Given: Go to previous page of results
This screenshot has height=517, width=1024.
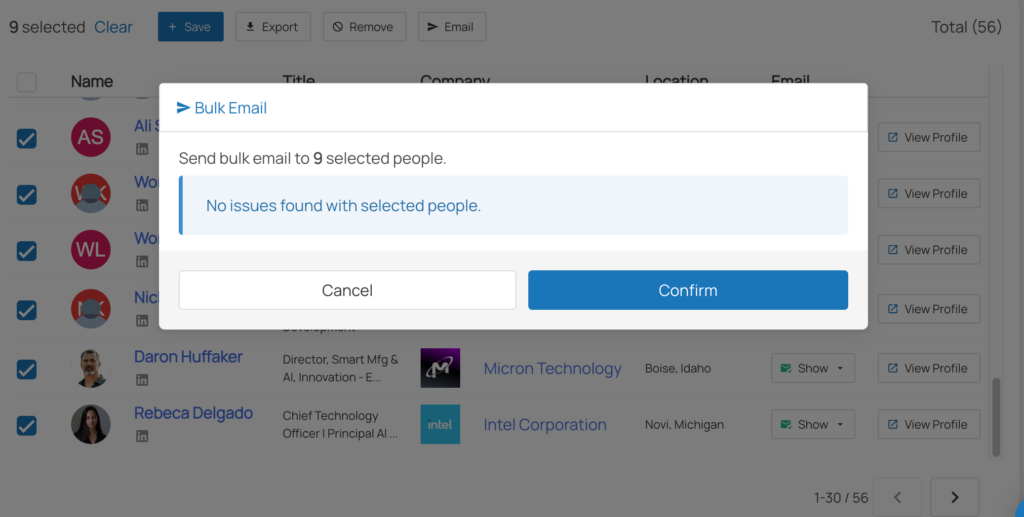Looking at the screenshot, I should coord(898,497).
